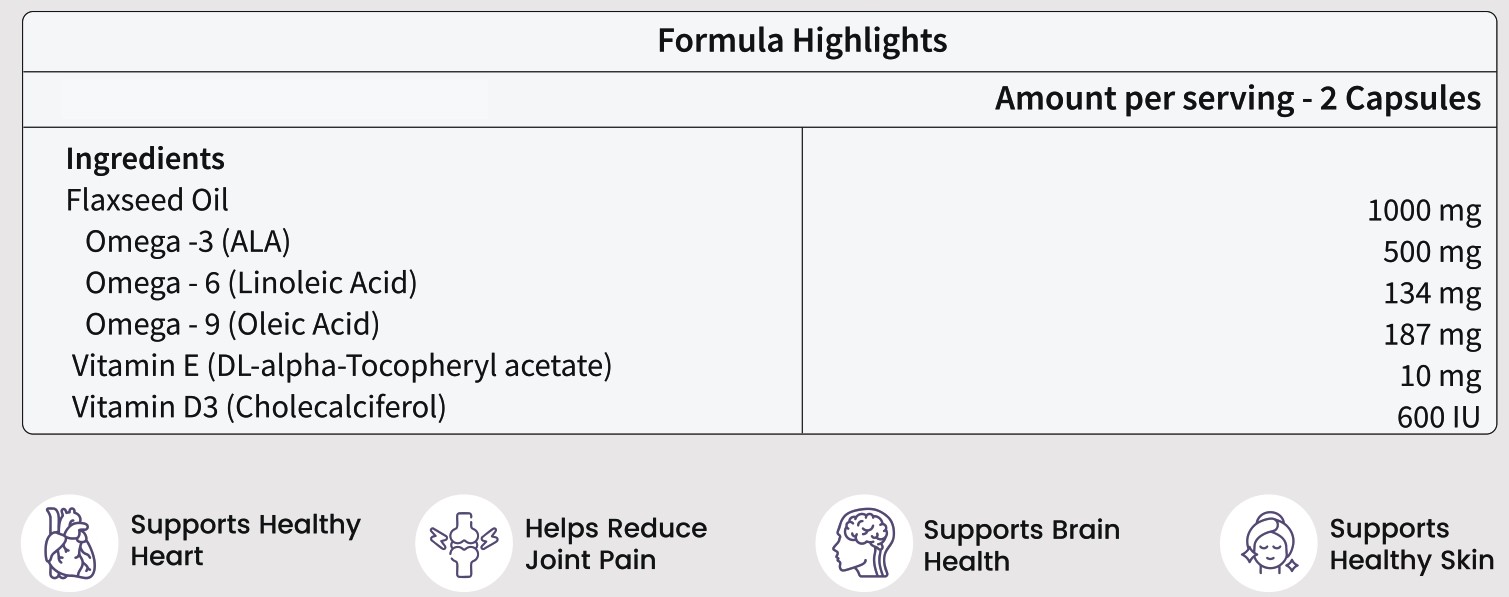The height and width of the screenshot is (597, 1509).
Task: Click the brain health icon
Action: point(864,545)
